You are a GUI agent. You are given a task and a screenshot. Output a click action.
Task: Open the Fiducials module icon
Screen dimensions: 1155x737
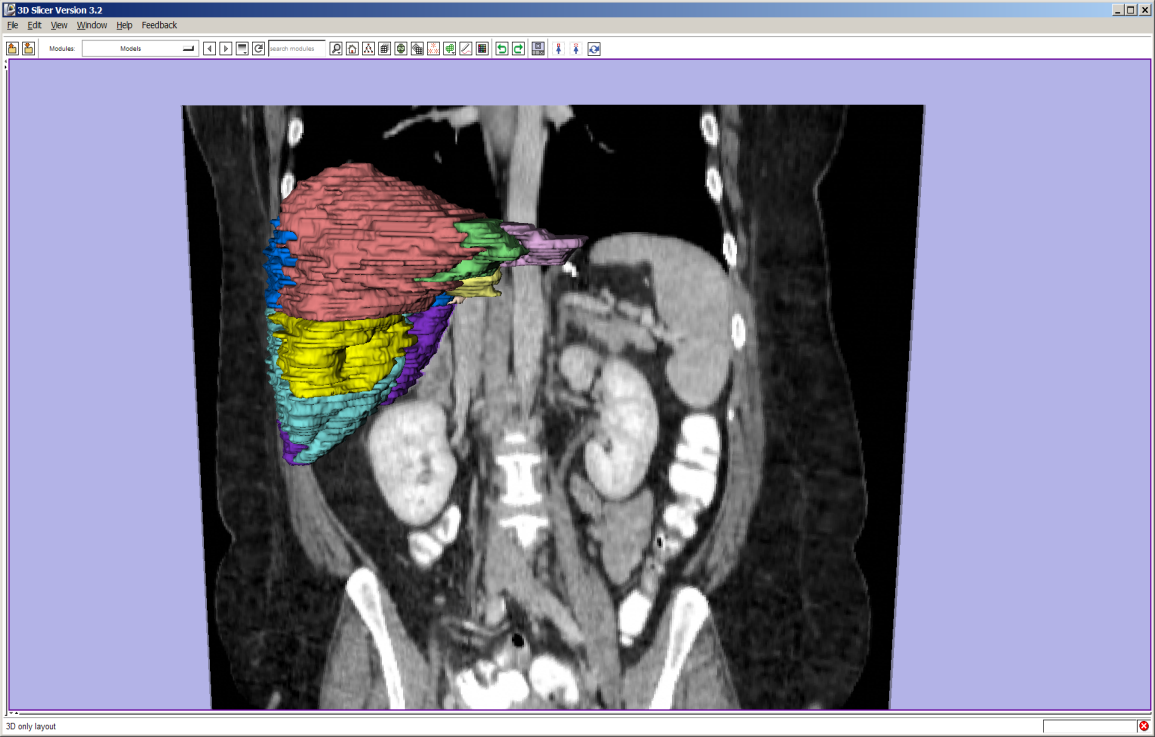tap(433, 48)
